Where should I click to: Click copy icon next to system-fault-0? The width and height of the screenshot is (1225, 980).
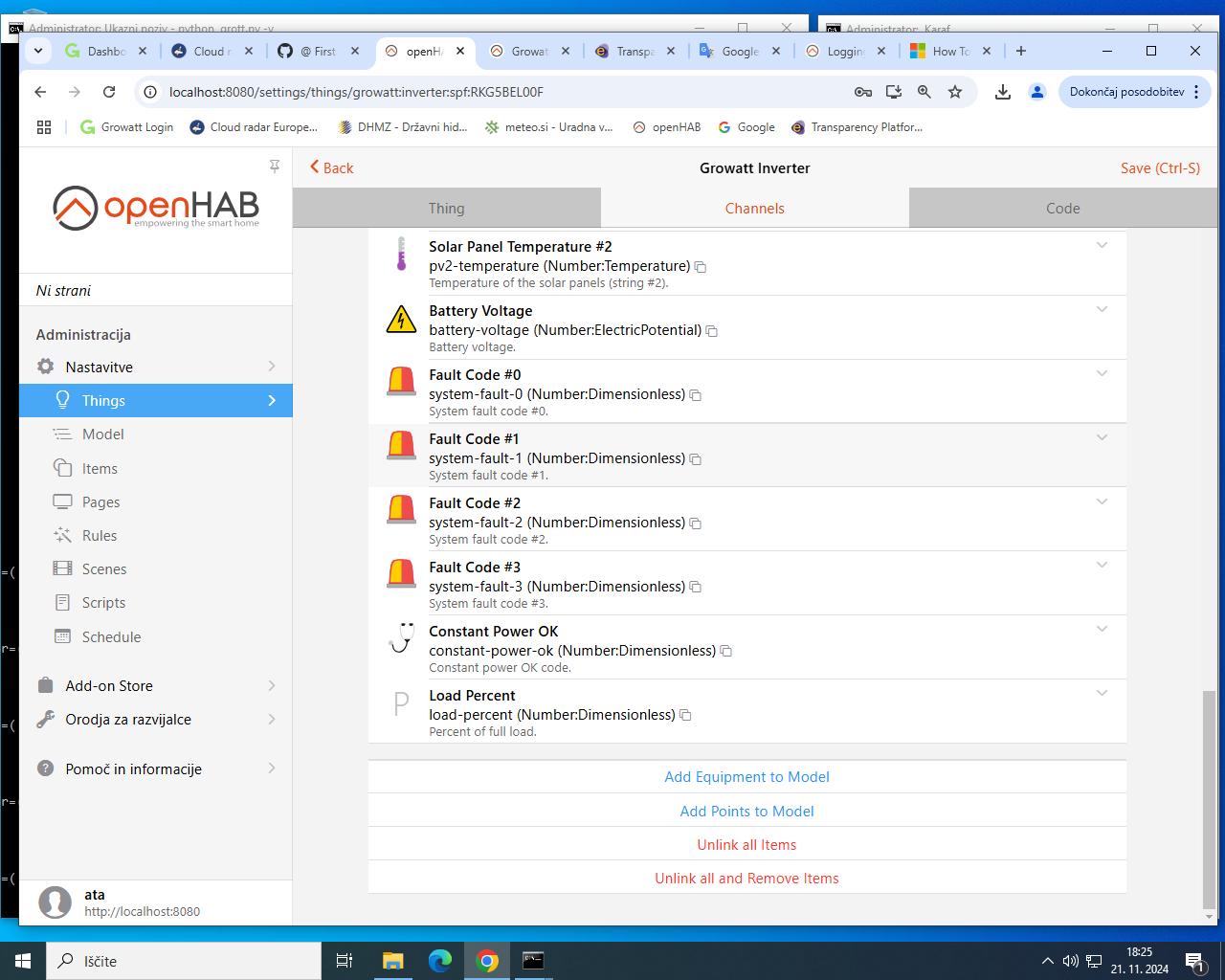[x=696, y=395]
